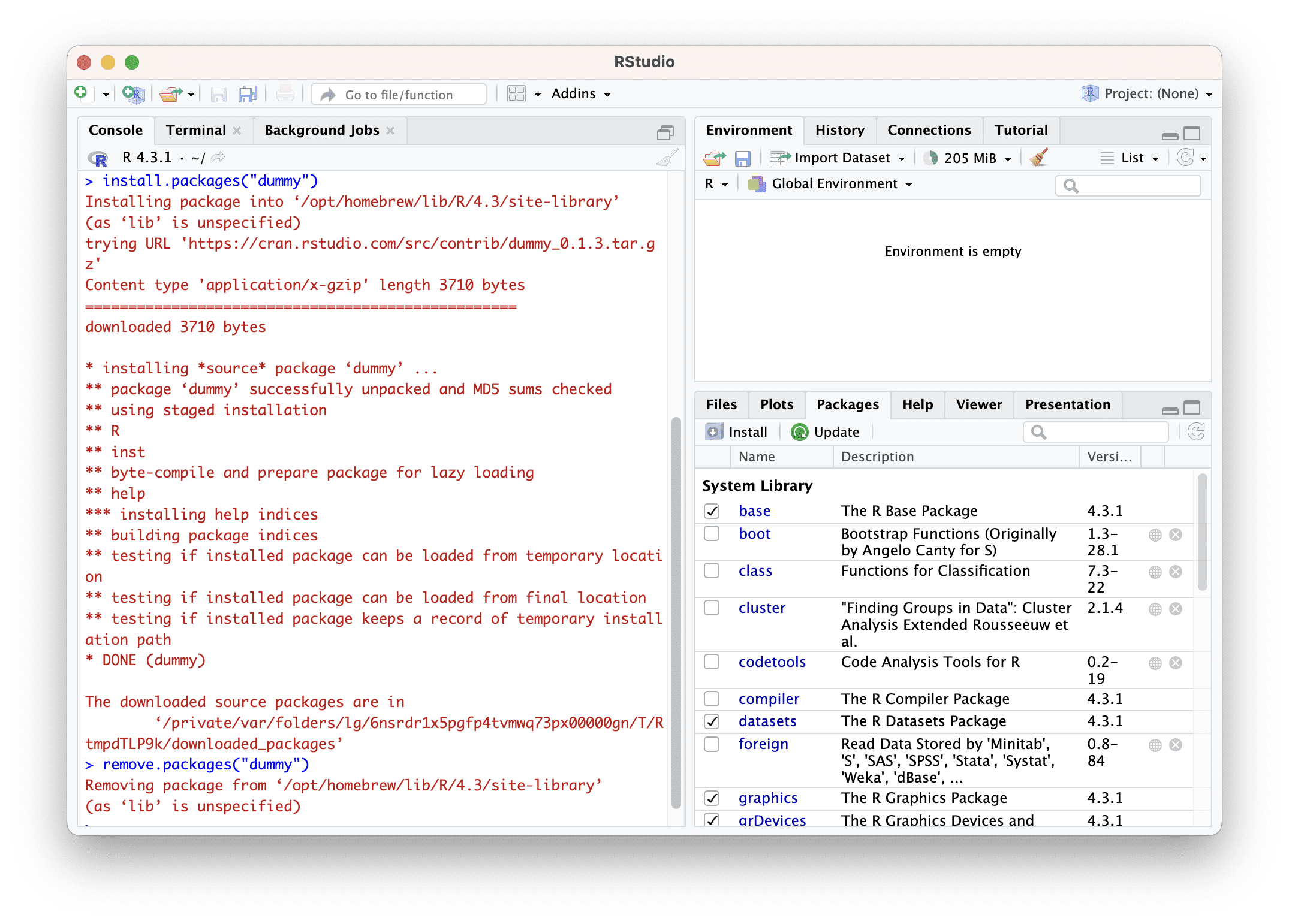The width and height of the screenshot is (1289, 924).
Task: Open the R language selector dropdown
Action: pos(716,184)
